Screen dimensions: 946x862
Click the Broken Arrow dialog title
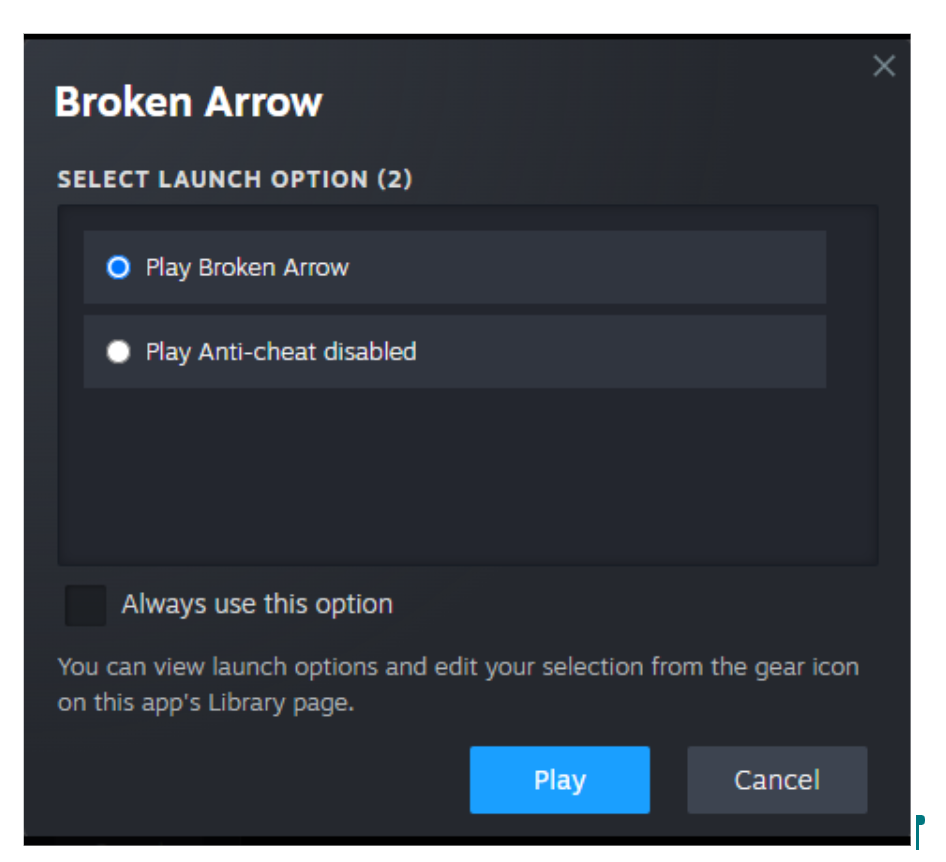tap(188, 102)
